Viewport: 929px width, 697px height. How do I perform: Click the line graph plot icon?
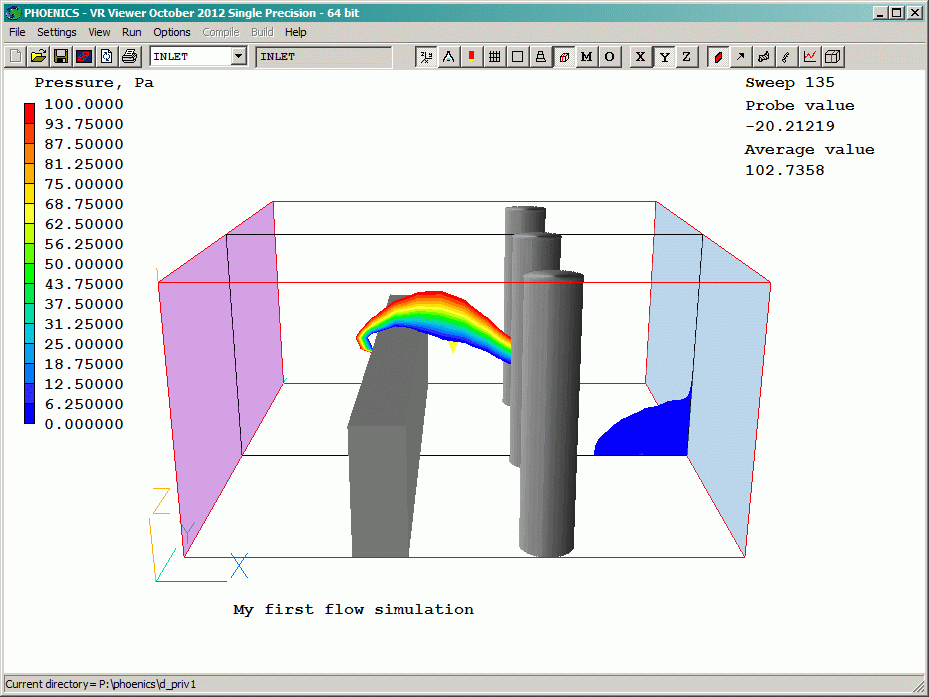[x=810, y=57]
